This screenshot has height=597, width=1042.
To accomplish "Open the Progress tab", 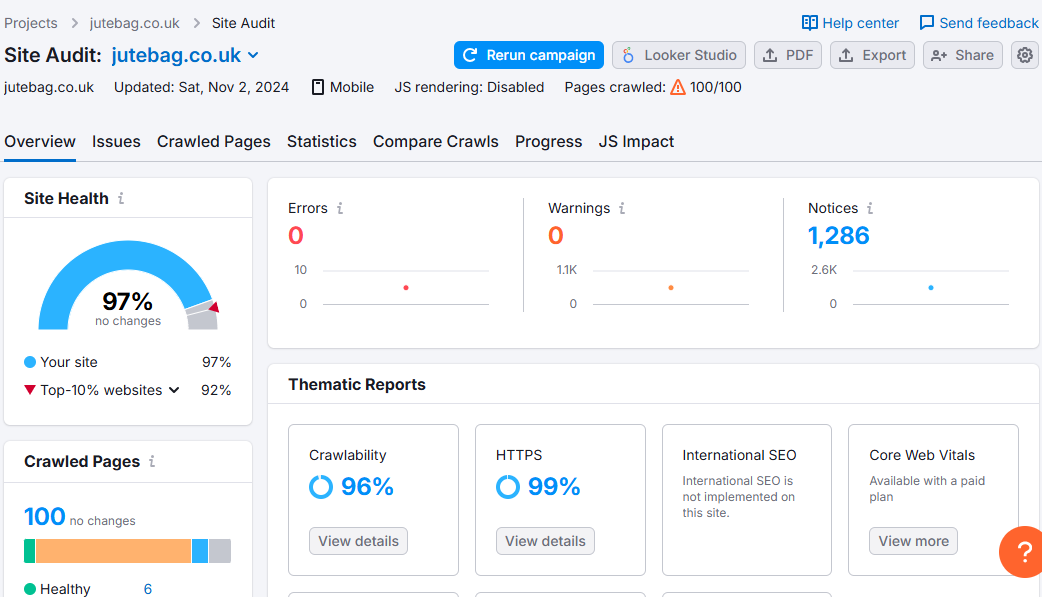I will coord(548,142).
